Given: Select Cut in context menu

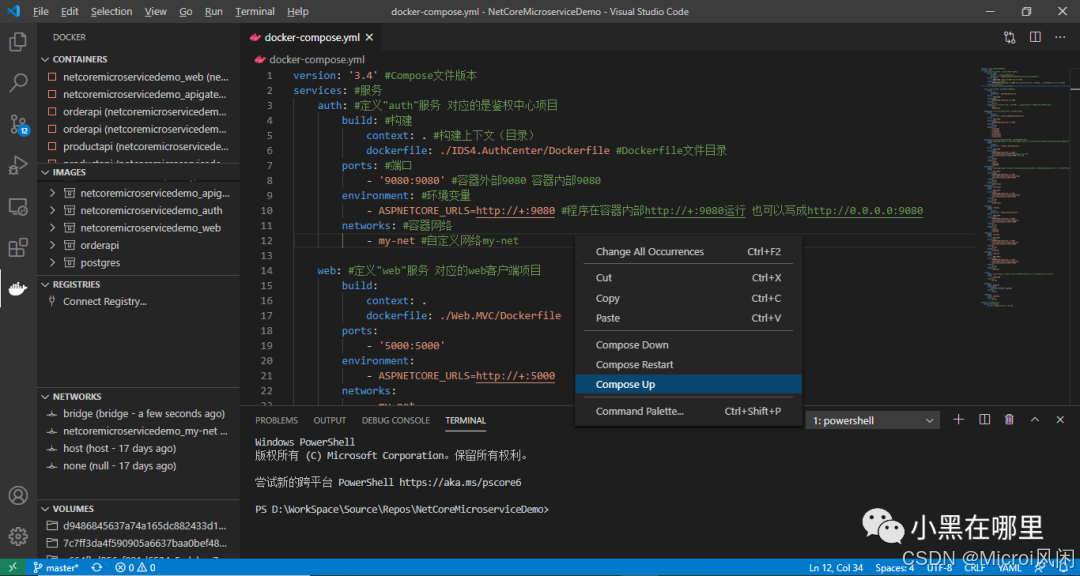Looking at the screenshot, I should 688,278.
